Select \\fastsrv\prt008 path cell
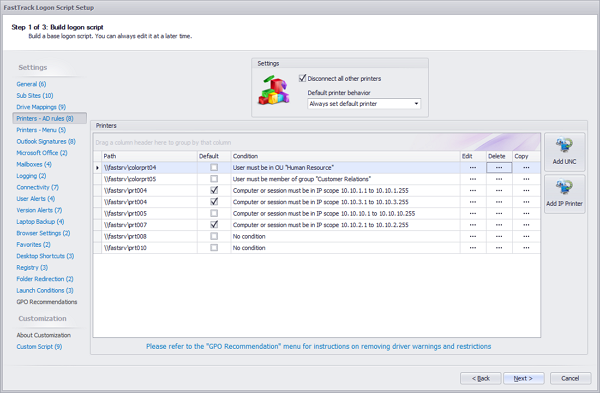 point(150,236)
